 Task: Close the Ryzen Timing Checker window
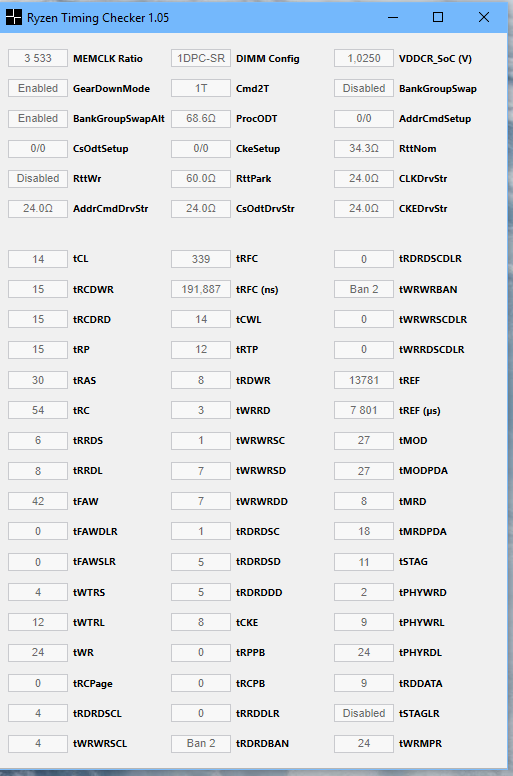tap(484, 17)
